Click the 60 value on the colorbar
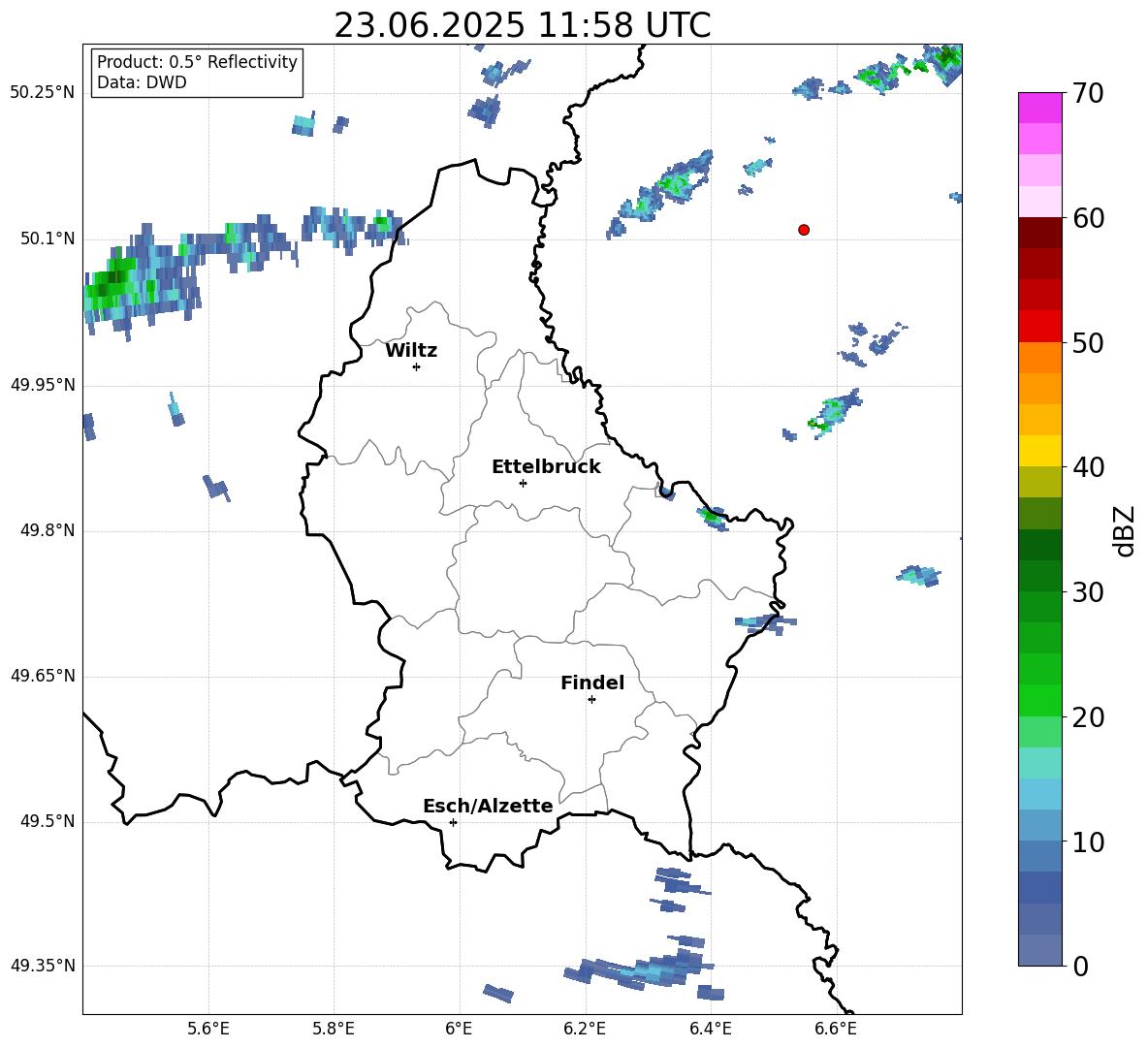This screenshot has width=1148, height=1048. coord(1088,218)
